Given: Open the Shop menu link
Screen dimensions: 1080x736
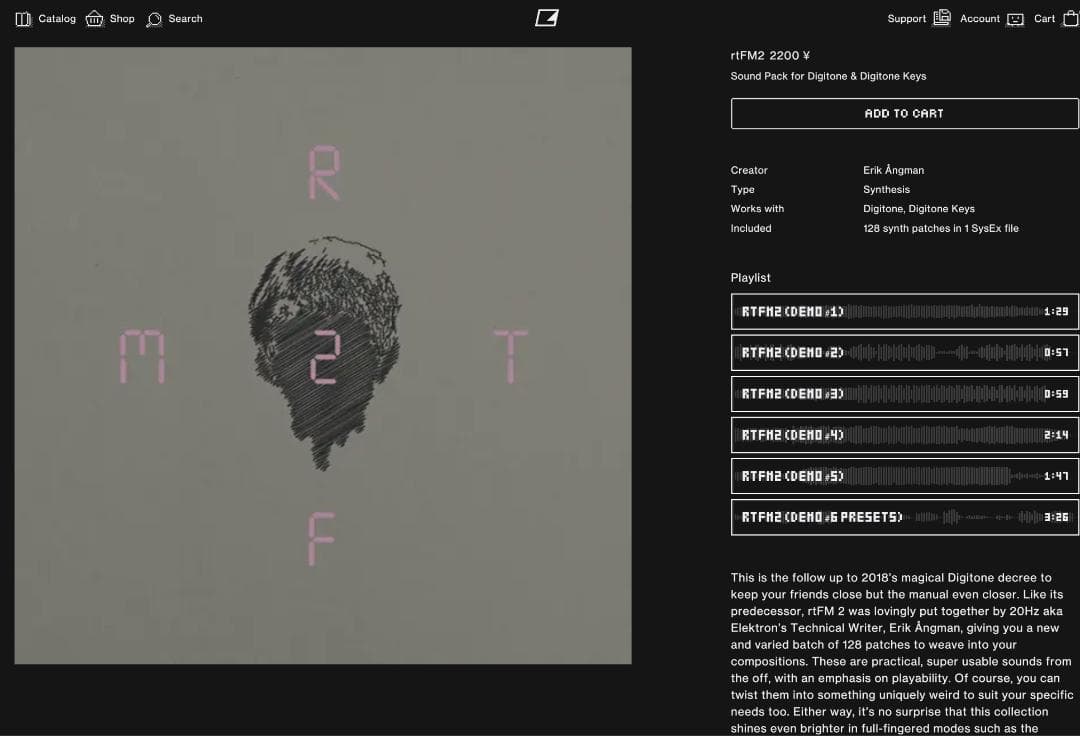Looking at the screenshot, I should click(122, 19).
